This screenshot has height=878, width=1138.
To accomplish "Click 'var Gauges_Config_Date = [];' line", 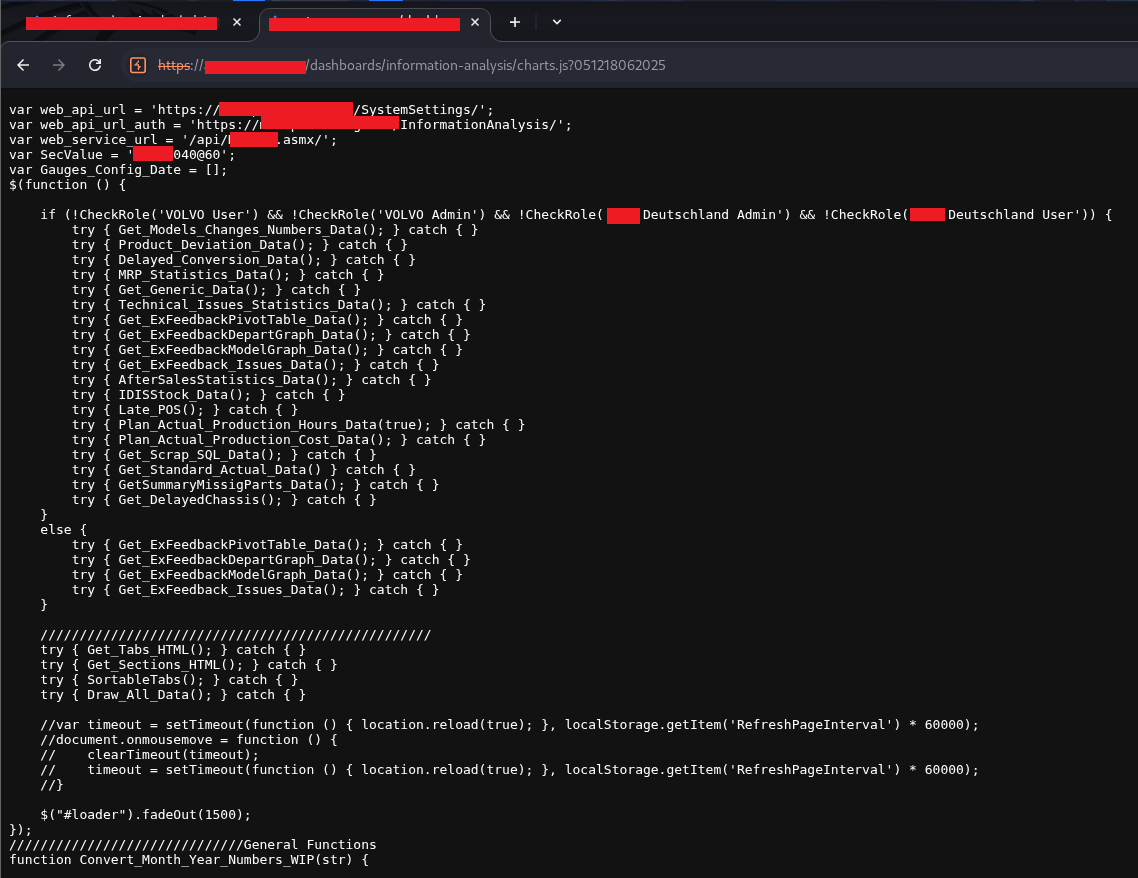I will 118,170.
